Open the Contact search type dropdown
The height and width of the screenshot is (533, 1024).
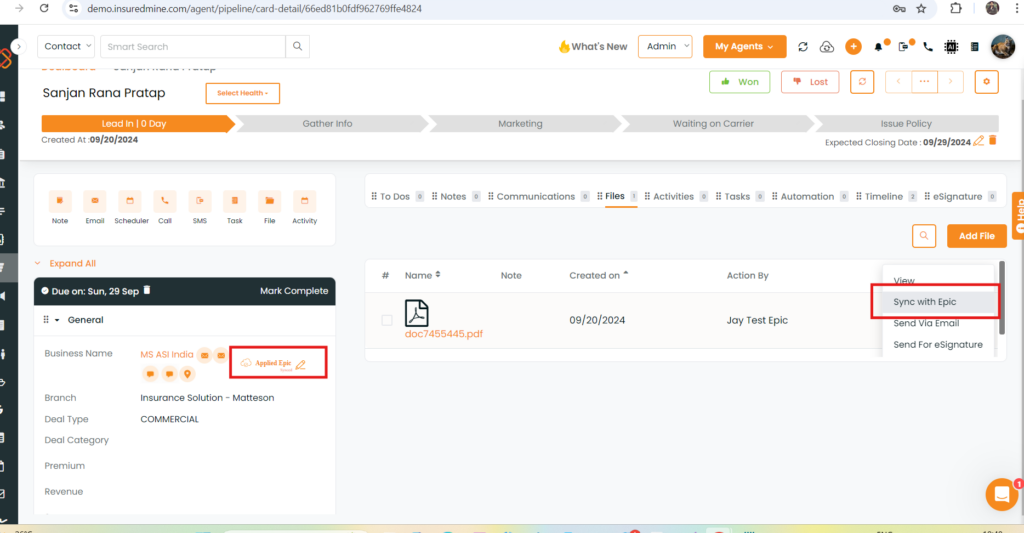[66, 46]
